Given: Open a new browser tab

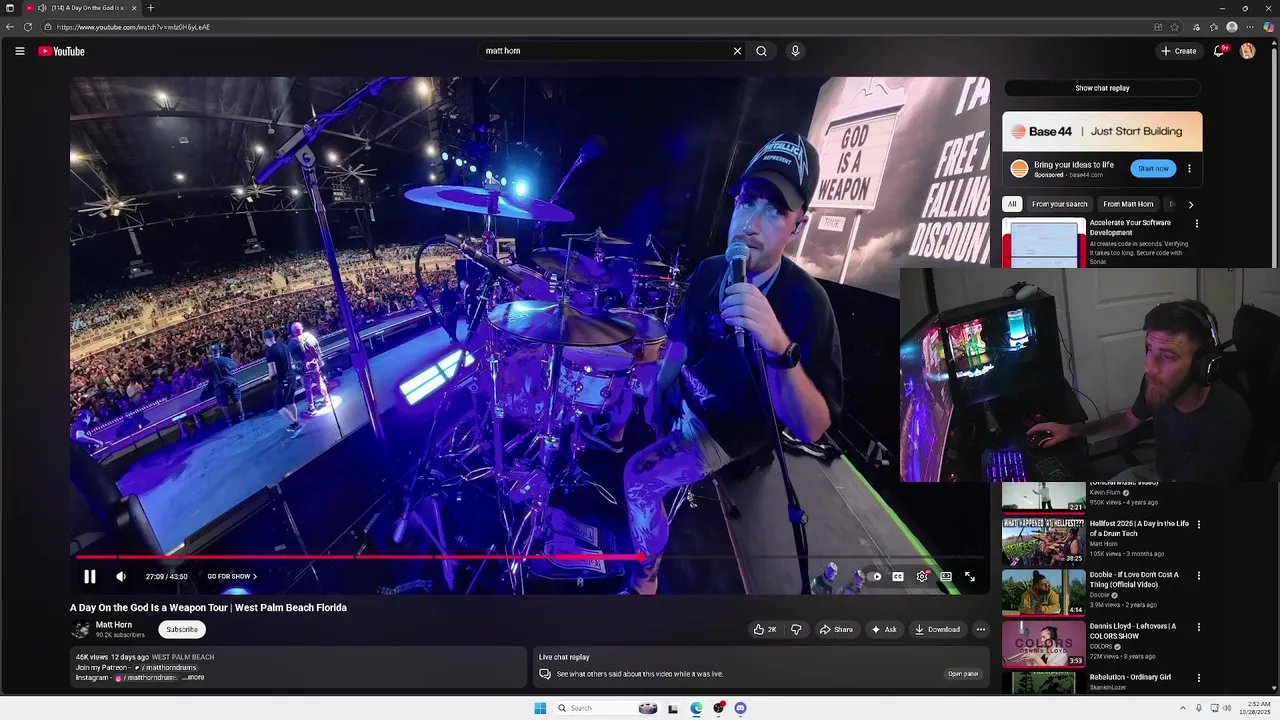Looking at the screenshot, I should pyautogui.click(x=151, y=8).
